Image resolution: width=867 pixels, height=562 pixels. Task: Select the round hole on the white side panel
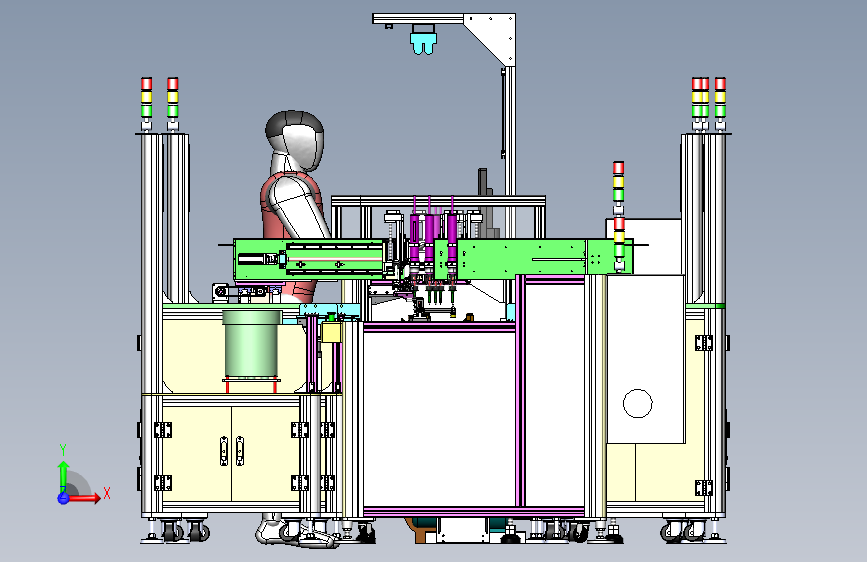[638, 403]
